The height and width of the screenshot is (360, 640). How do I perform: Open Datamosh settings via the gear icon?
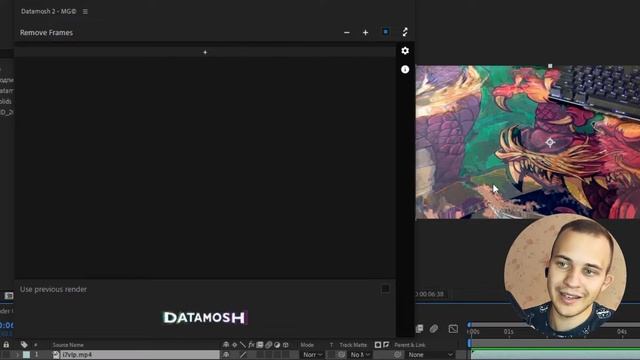pos(405,51)
